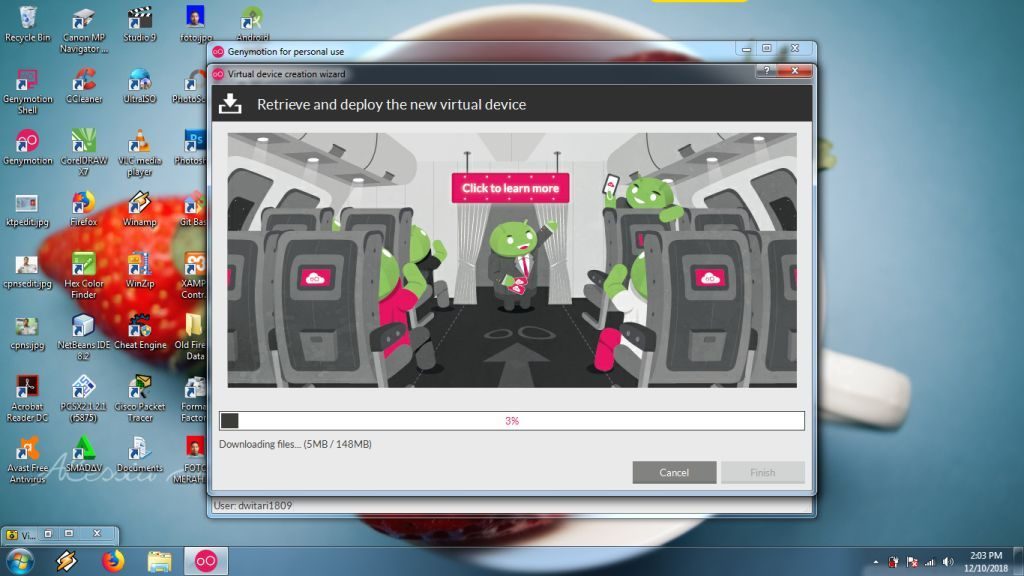1024x576 pixels.
Task: Launch CCleaner from the desktop
Action: point(84,86)
